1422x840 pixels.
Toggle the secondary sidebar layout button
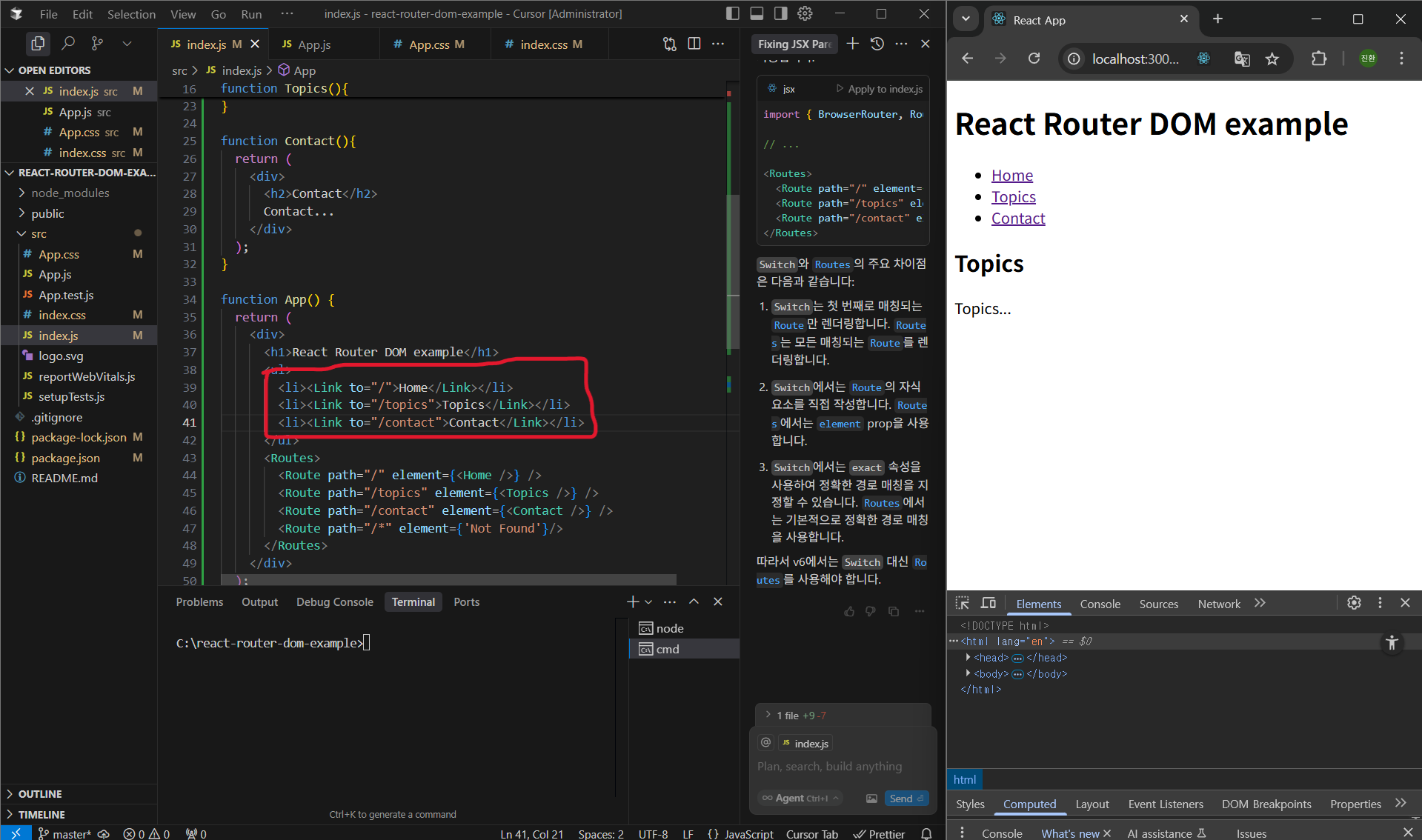click(x=781, y=13)
